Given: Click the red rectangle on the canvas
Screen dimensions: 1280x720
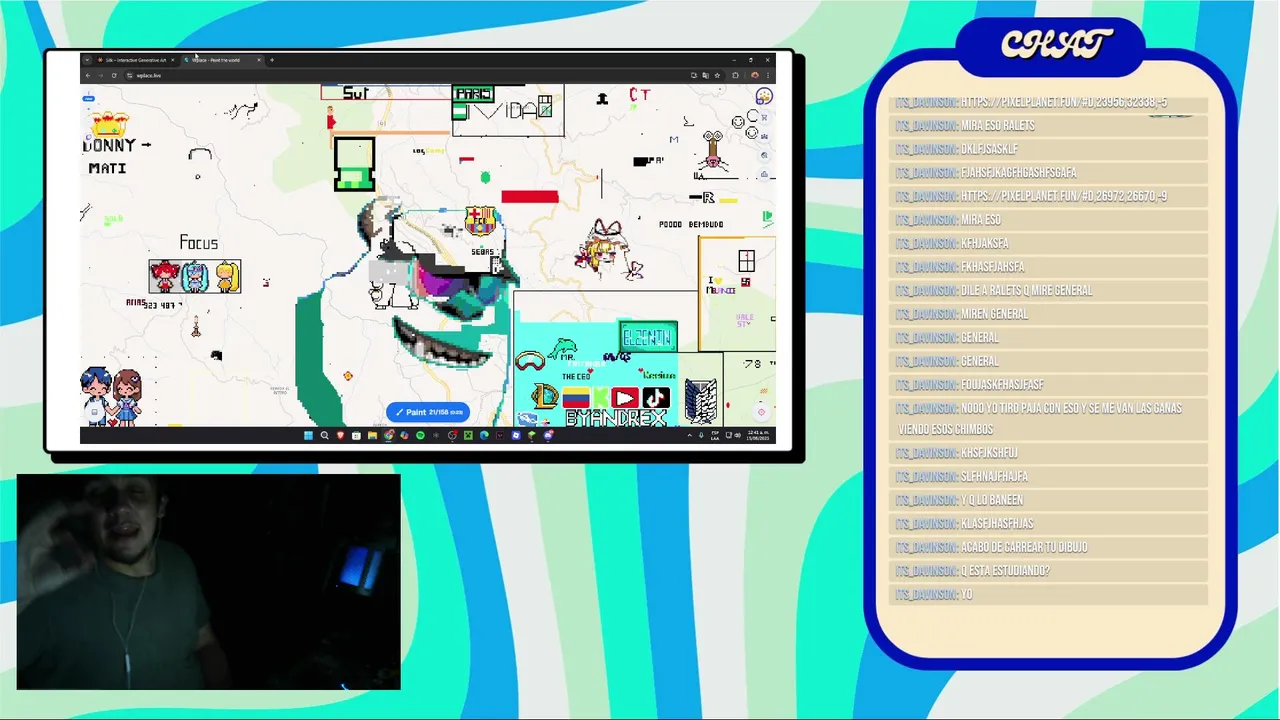Looking at the screenshot, I should click(x=530, y=197).
